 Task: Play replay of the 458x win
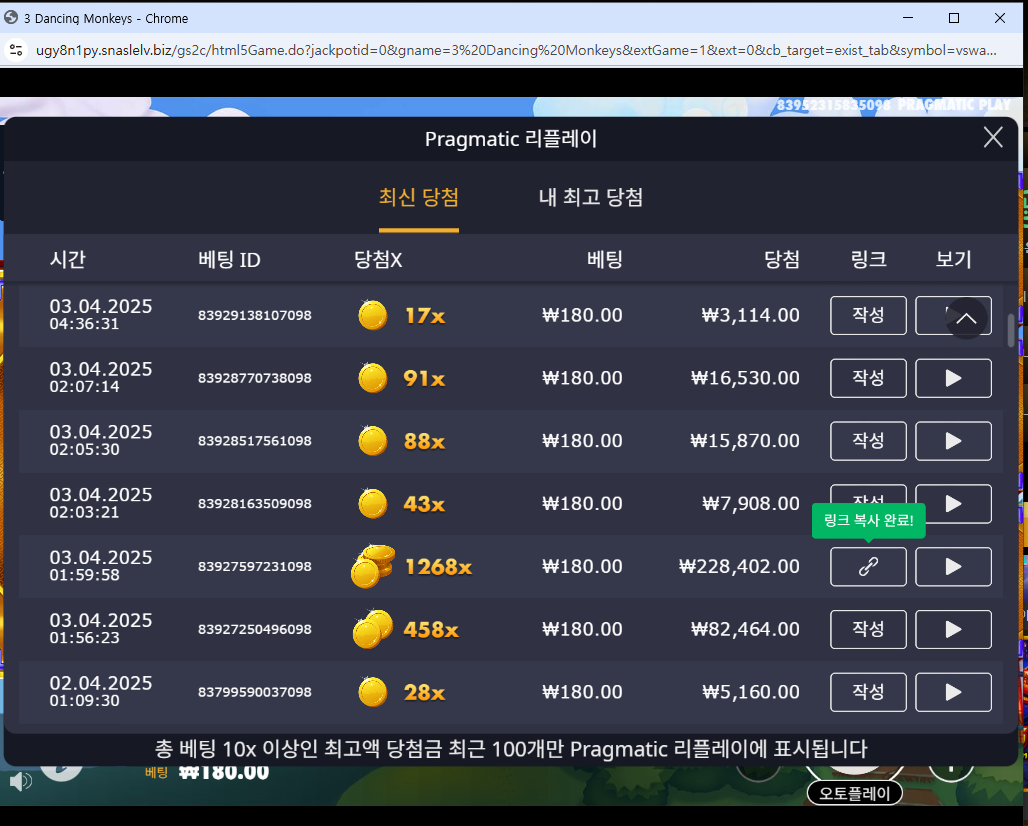click(x=953, y=629)
